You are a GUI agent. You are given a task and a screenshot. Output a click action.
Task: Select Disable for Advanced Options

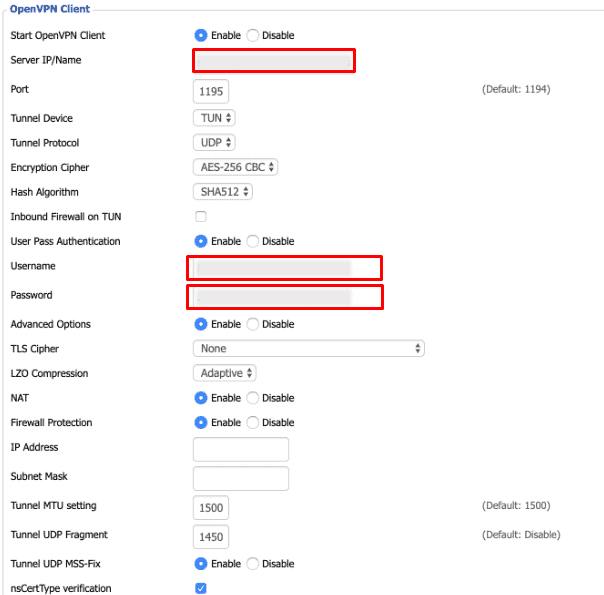pos(252,324)
